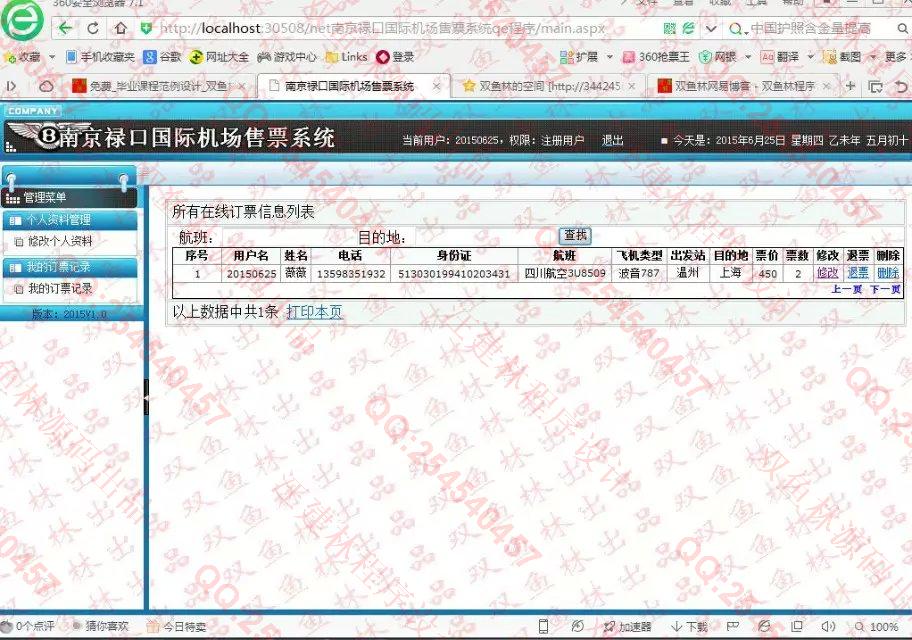The image size is (912, 640).
Task: Toggle the sidebar collapse handle
Action: coord(146,397)
